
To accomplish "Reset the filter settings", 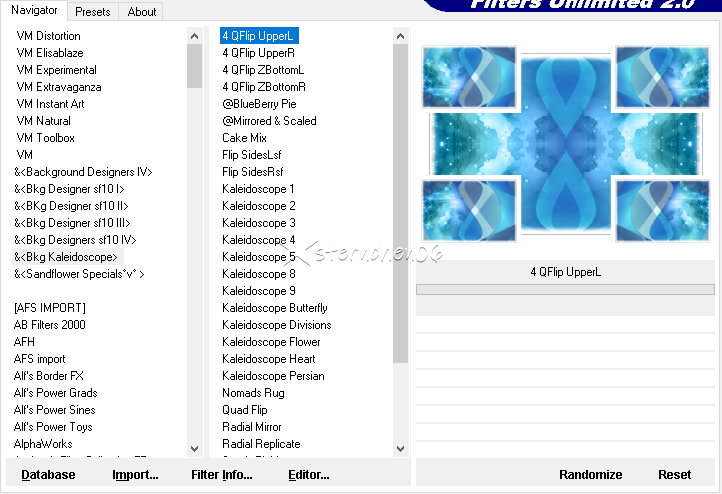I will 674,475.
